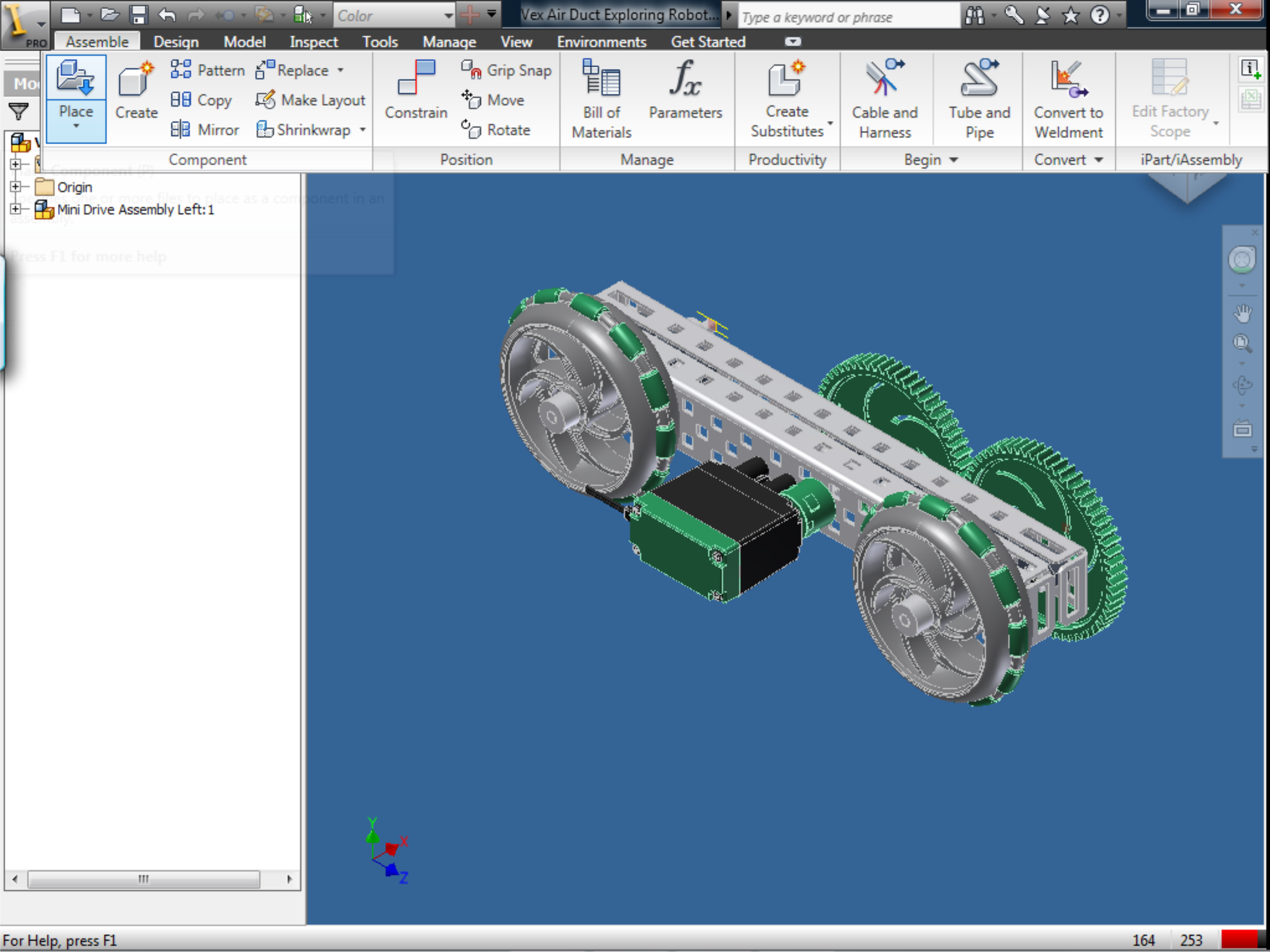This screenshot has height=952, width=1270.
Task: Expand the Convert panel dropdown
Action: (x=1098, y=160)
